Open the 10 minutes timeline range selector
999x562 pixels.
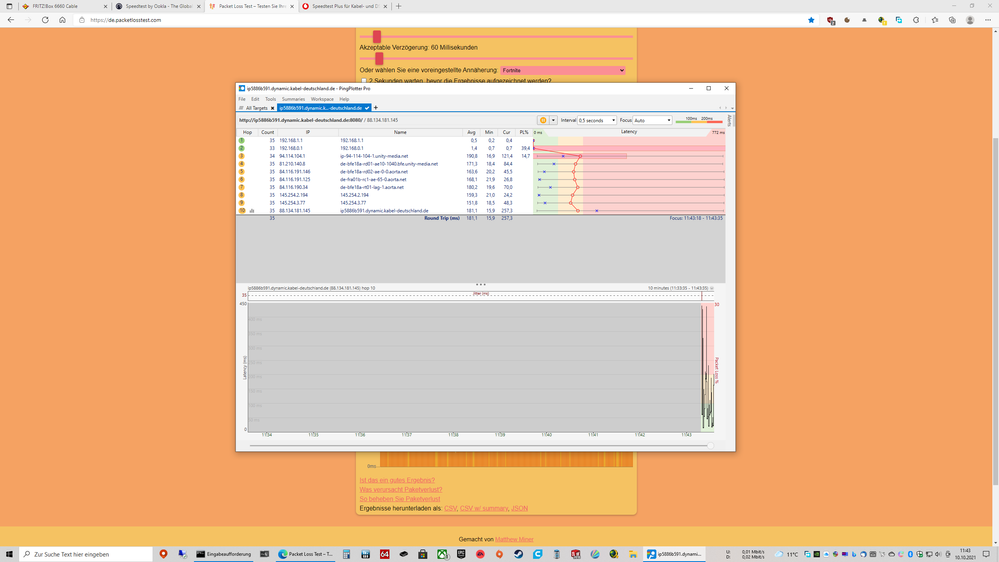point(680,288)
